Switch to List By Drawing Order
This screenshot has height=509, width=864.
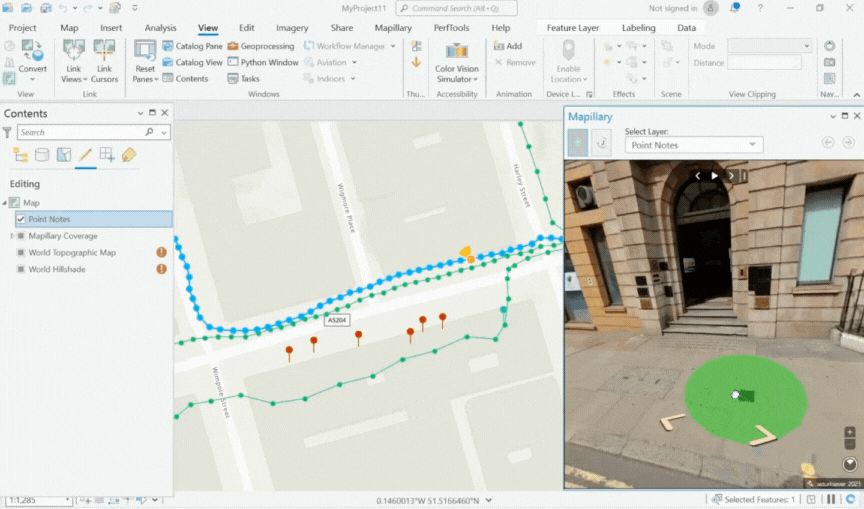pos(20,155)
